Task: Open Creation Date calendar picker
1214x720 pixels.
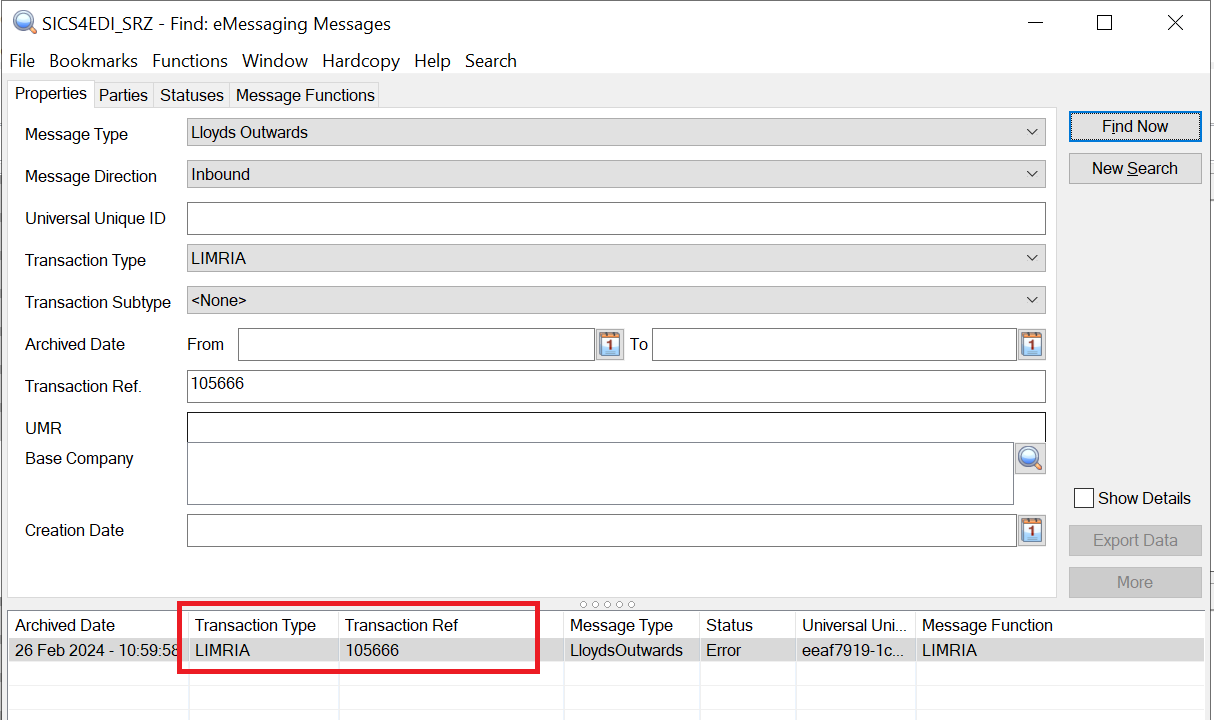Action: pos(1032,530)
